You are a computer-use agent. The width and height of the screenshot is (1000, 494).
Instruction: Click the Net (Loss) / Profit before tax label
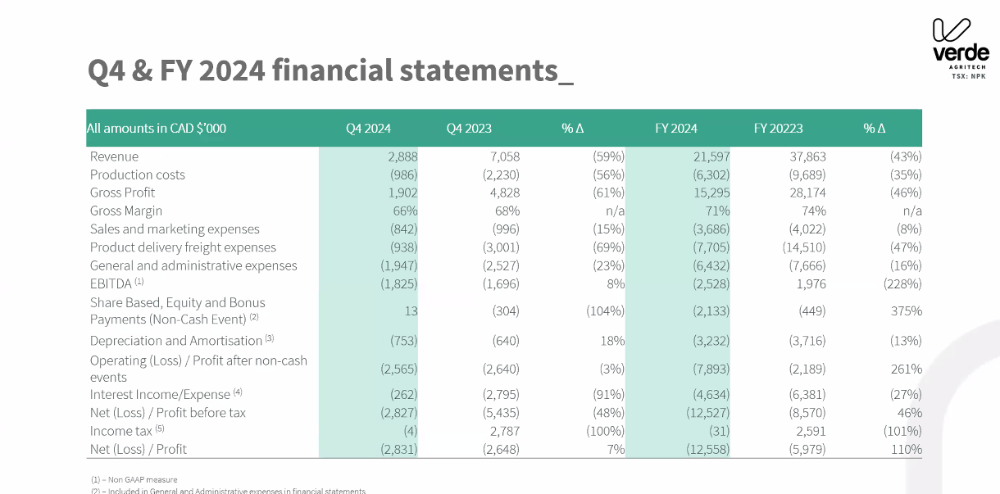[x=168, y=413]
